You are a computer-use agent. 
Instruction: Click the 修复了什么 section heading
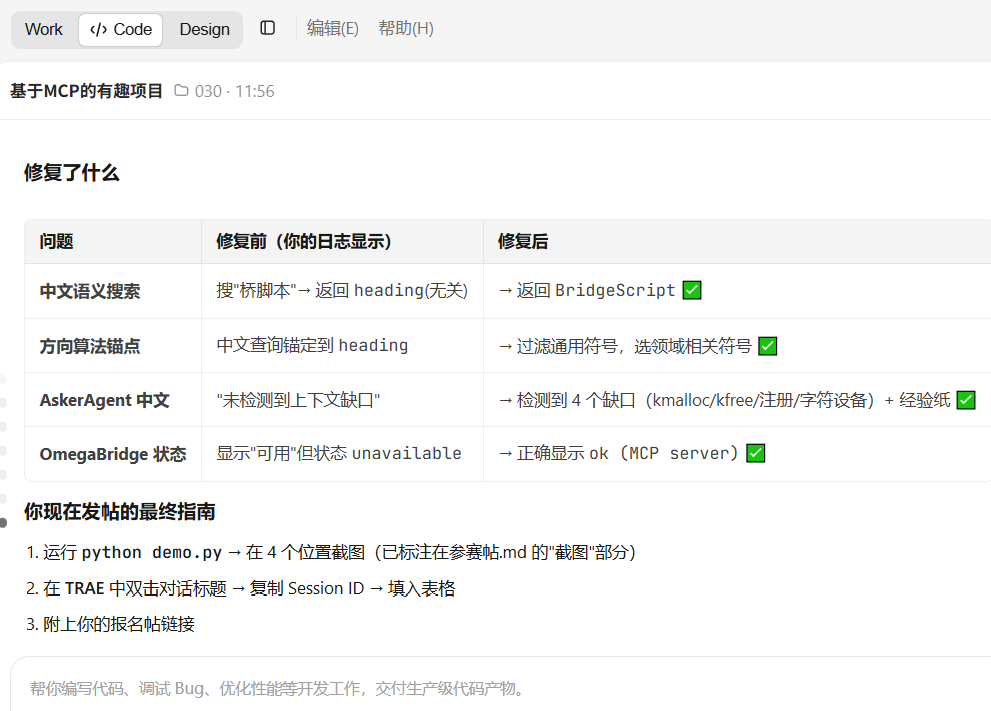pos(71,173)
